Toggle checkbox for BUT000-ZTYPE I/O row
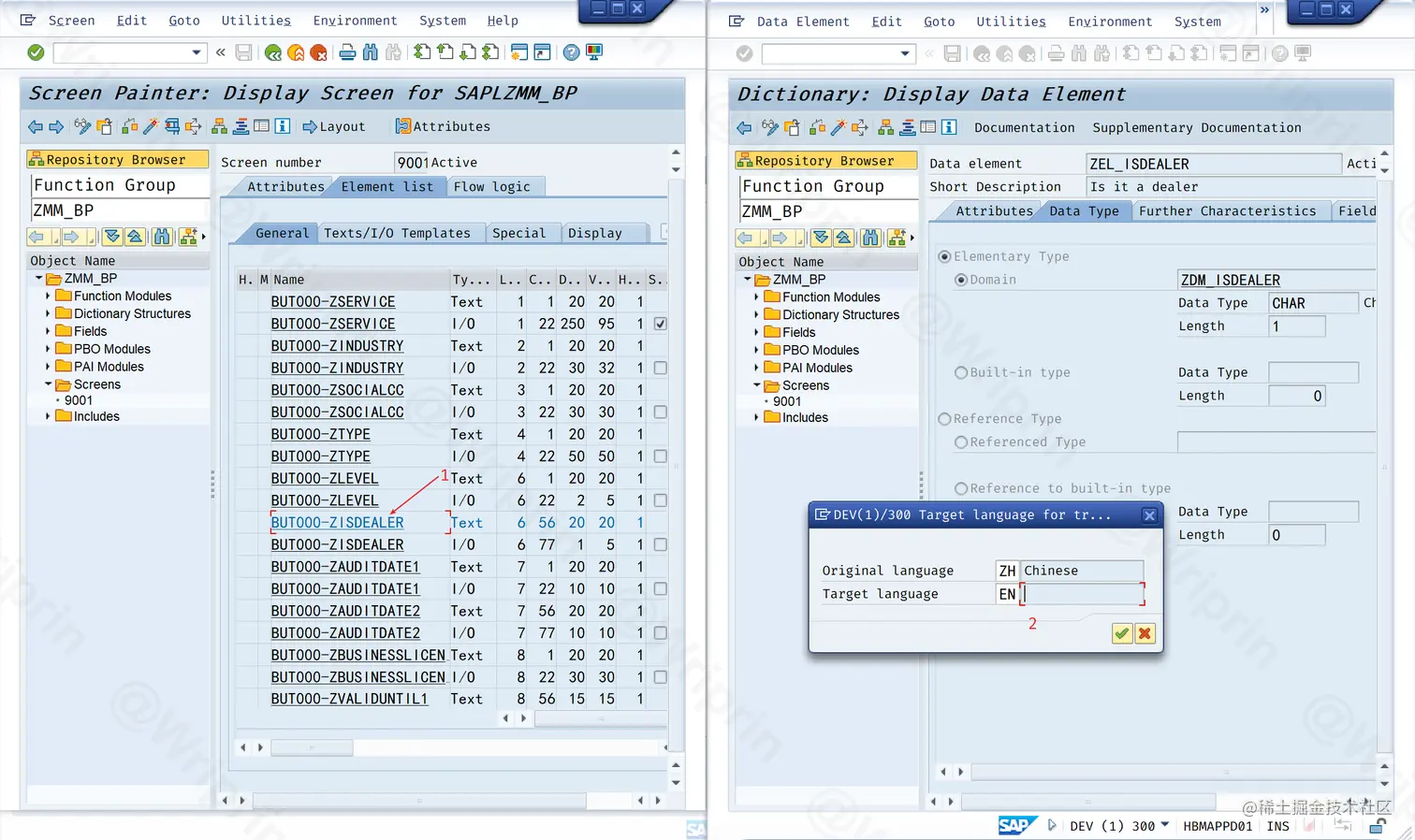This screenshot has width=1415, height=840. pos(660,456)
